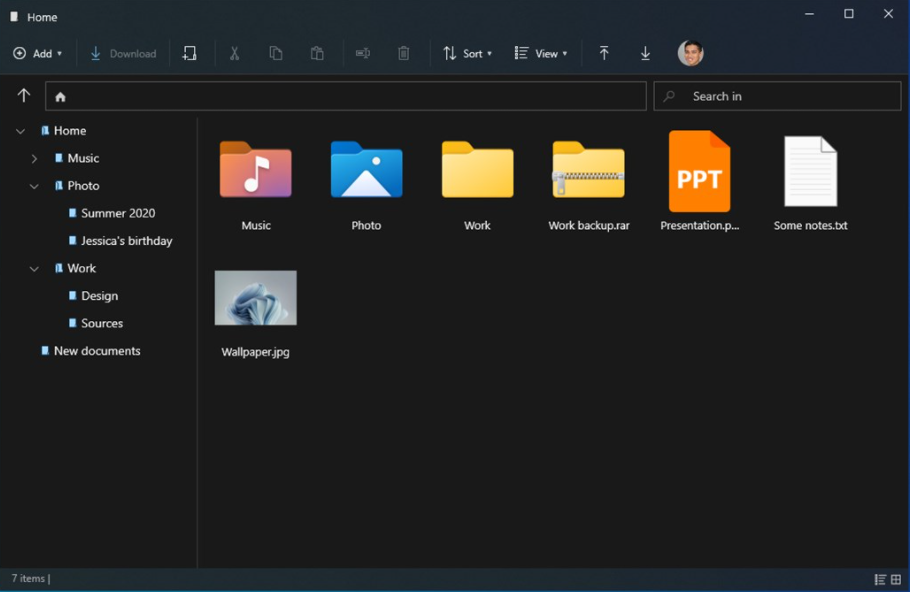Select New documents in tree
The width and height of the screenshot is (910, 592).
tap(97, 351)
